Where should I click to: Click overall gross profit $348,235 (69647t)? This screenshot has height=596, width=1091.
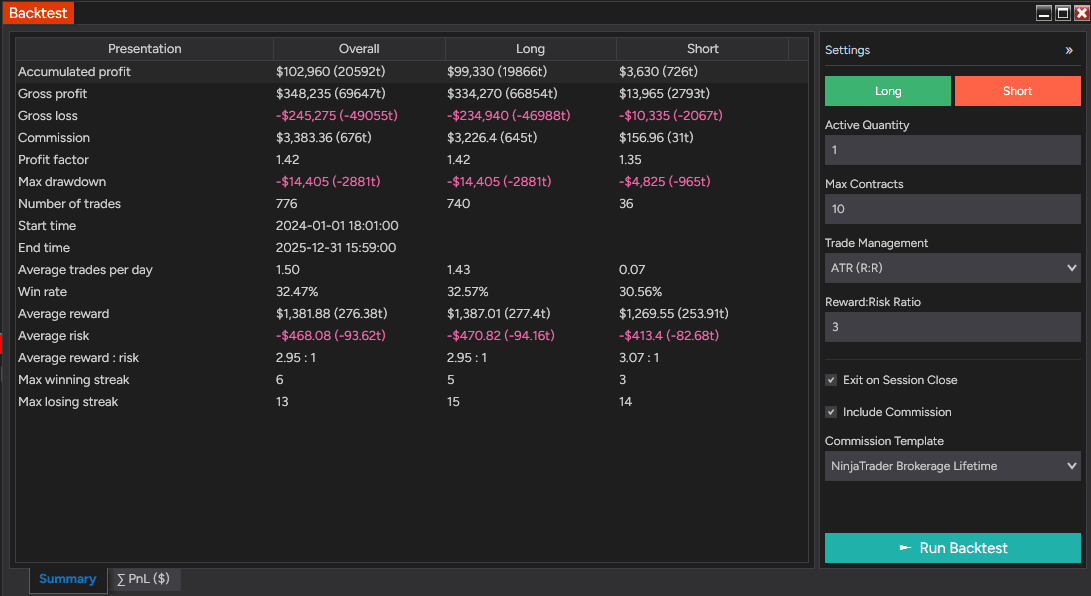331,94
